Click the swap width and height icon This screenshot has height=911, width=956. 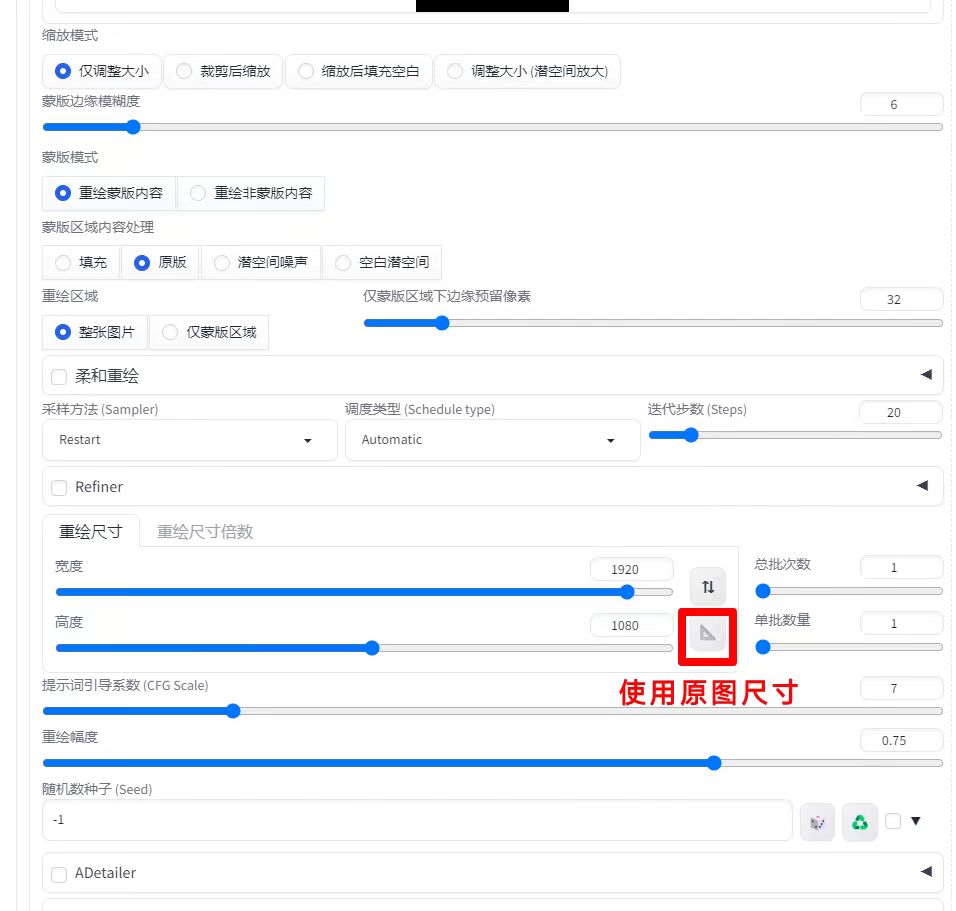[x=708, y=587]
